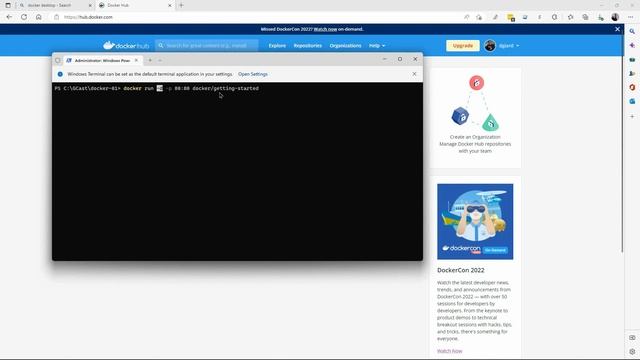Click Watch now link in top banner
640x360 pixels.
(325, 29)
